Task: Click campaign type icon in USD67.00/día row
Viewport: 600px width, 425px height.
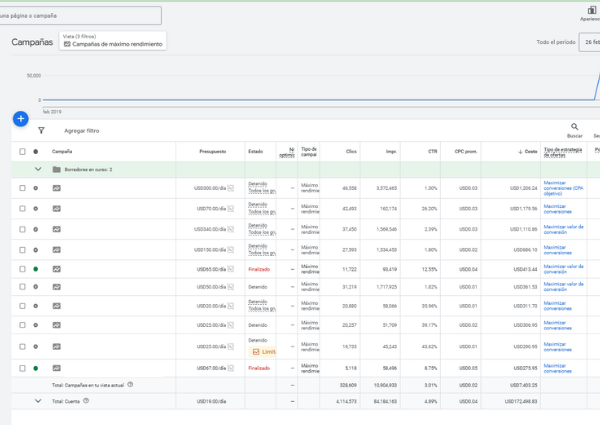Action: [57, 368]
